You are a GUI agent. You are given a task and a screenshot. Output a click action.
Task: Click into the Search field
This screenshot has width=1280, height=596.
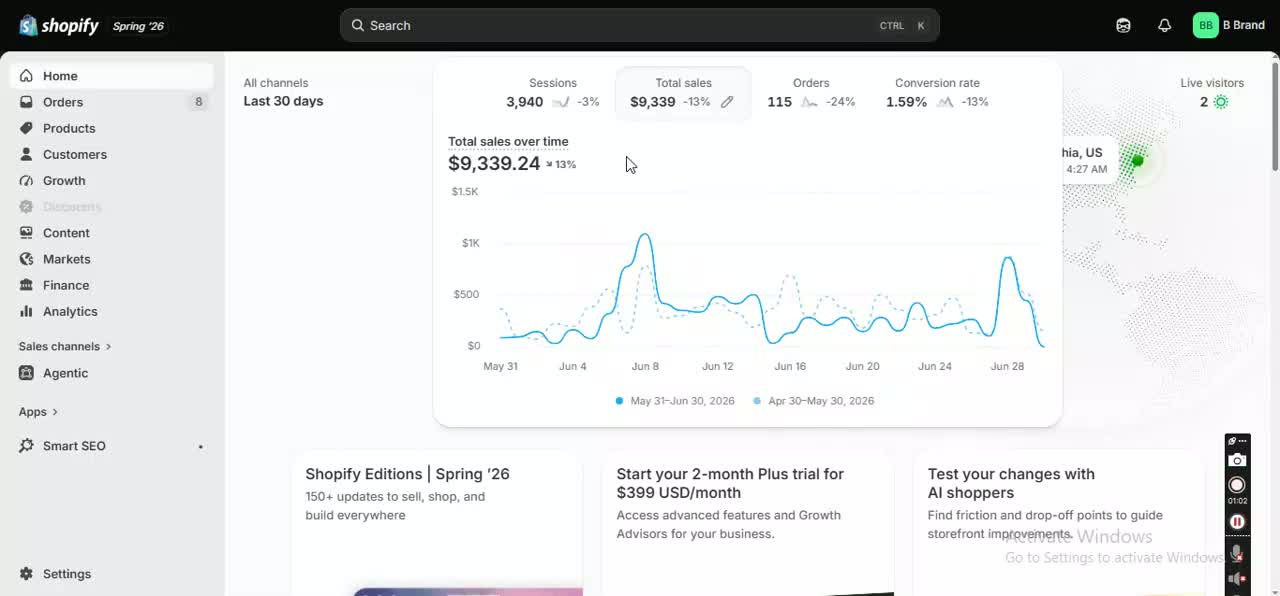pyautogui.click(x=640, y=25)
